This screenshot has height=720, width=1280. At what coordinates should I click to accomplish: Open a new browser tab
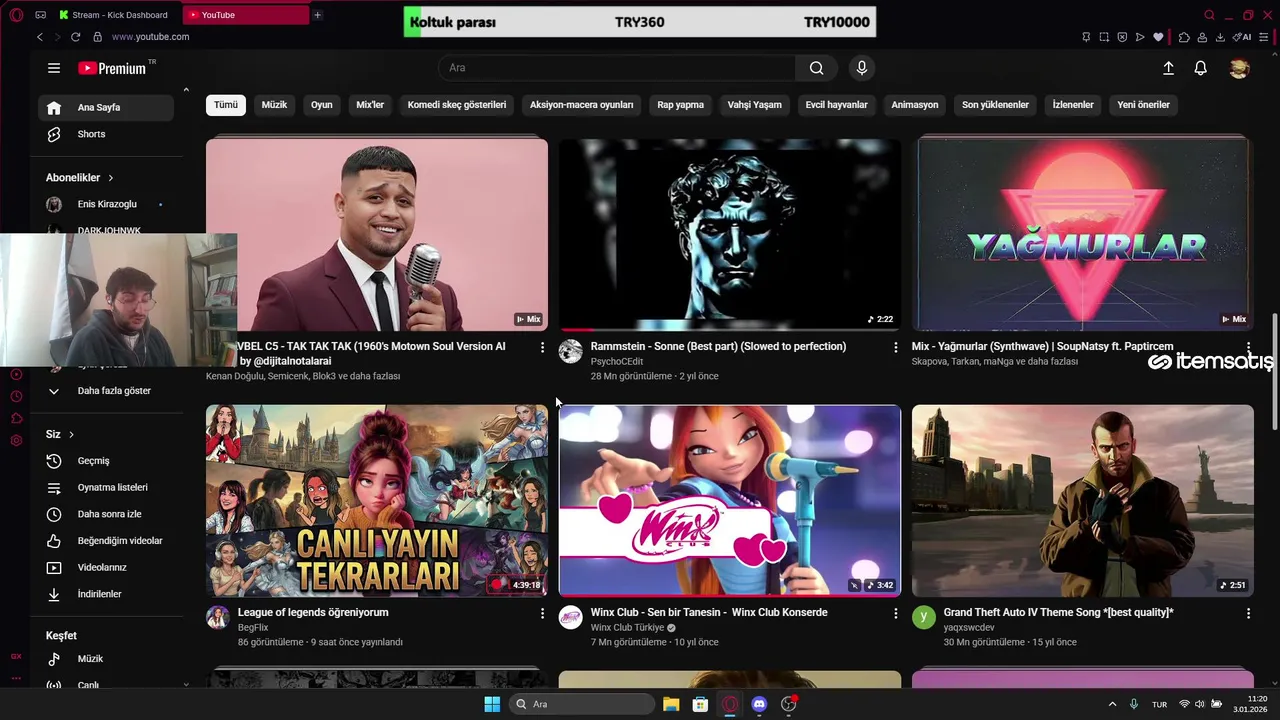point(317,15)
